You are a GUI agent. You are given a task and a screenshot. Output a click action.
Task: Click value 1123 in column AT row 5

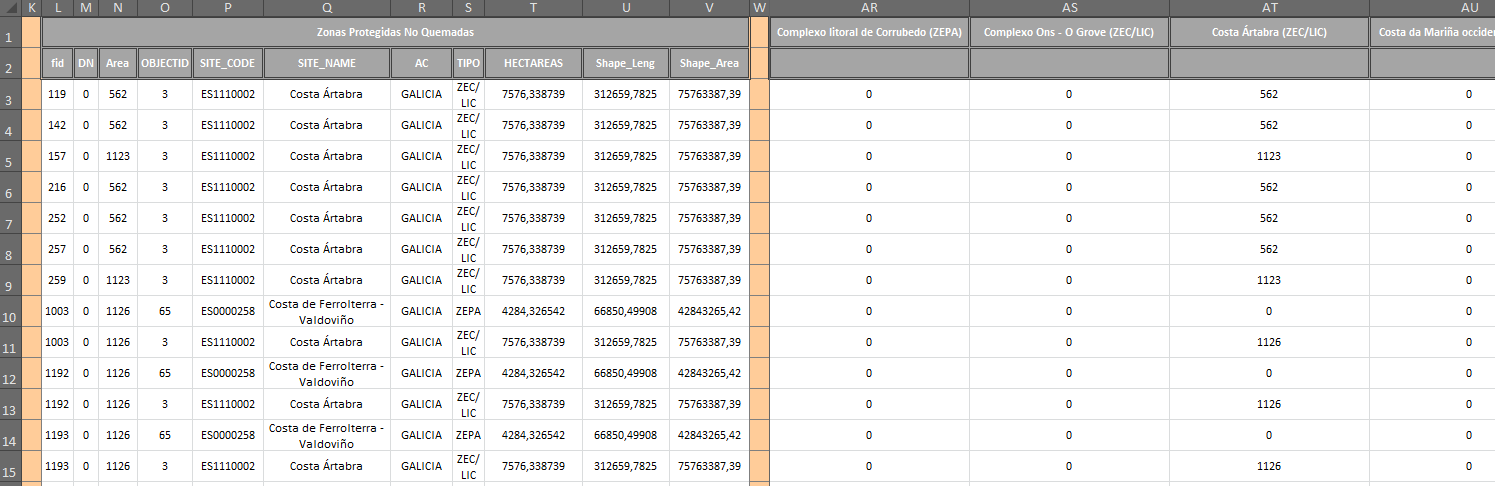click(1268, 157)
